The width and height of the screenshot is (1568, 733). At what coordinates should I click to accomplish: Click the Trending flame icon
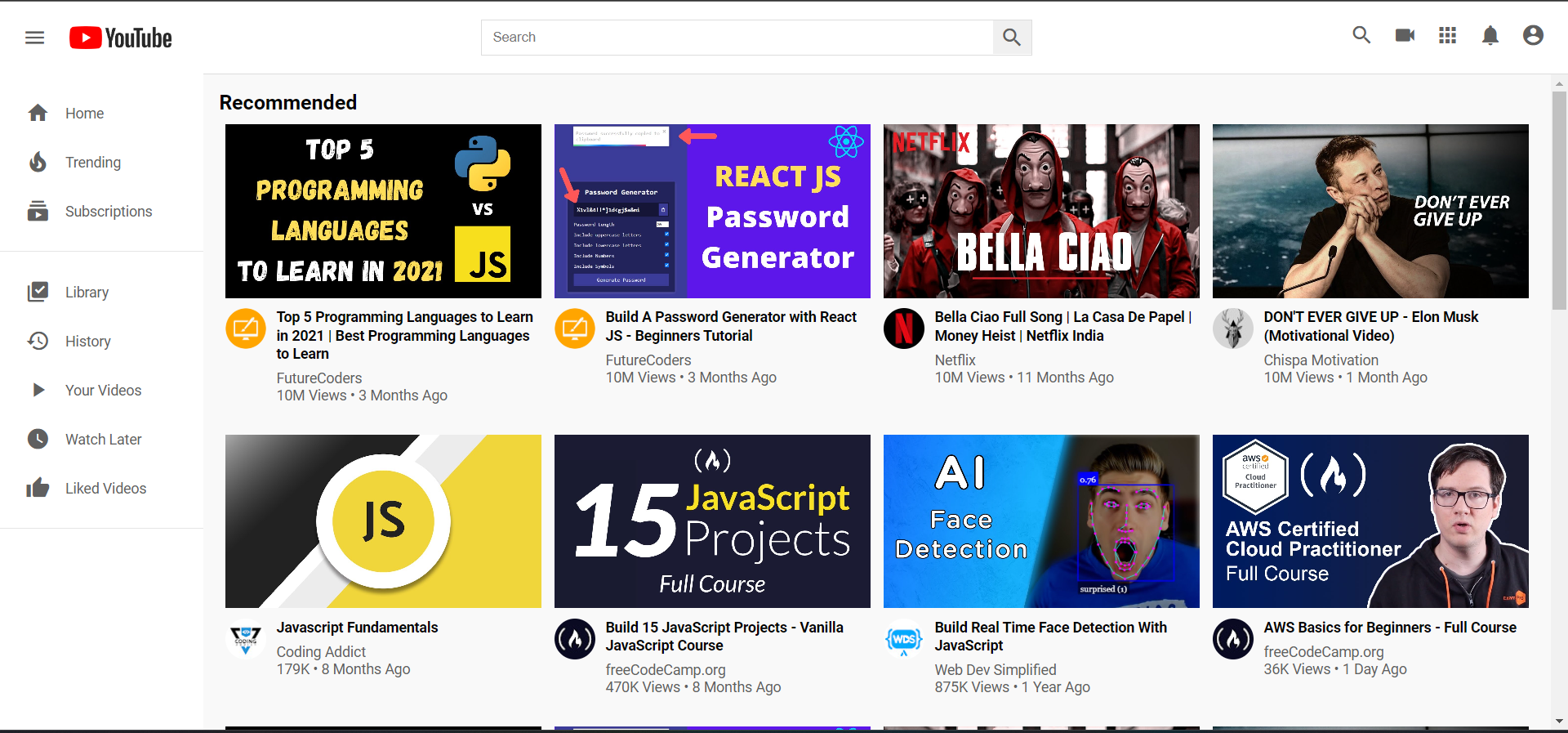tap(38, 162)
